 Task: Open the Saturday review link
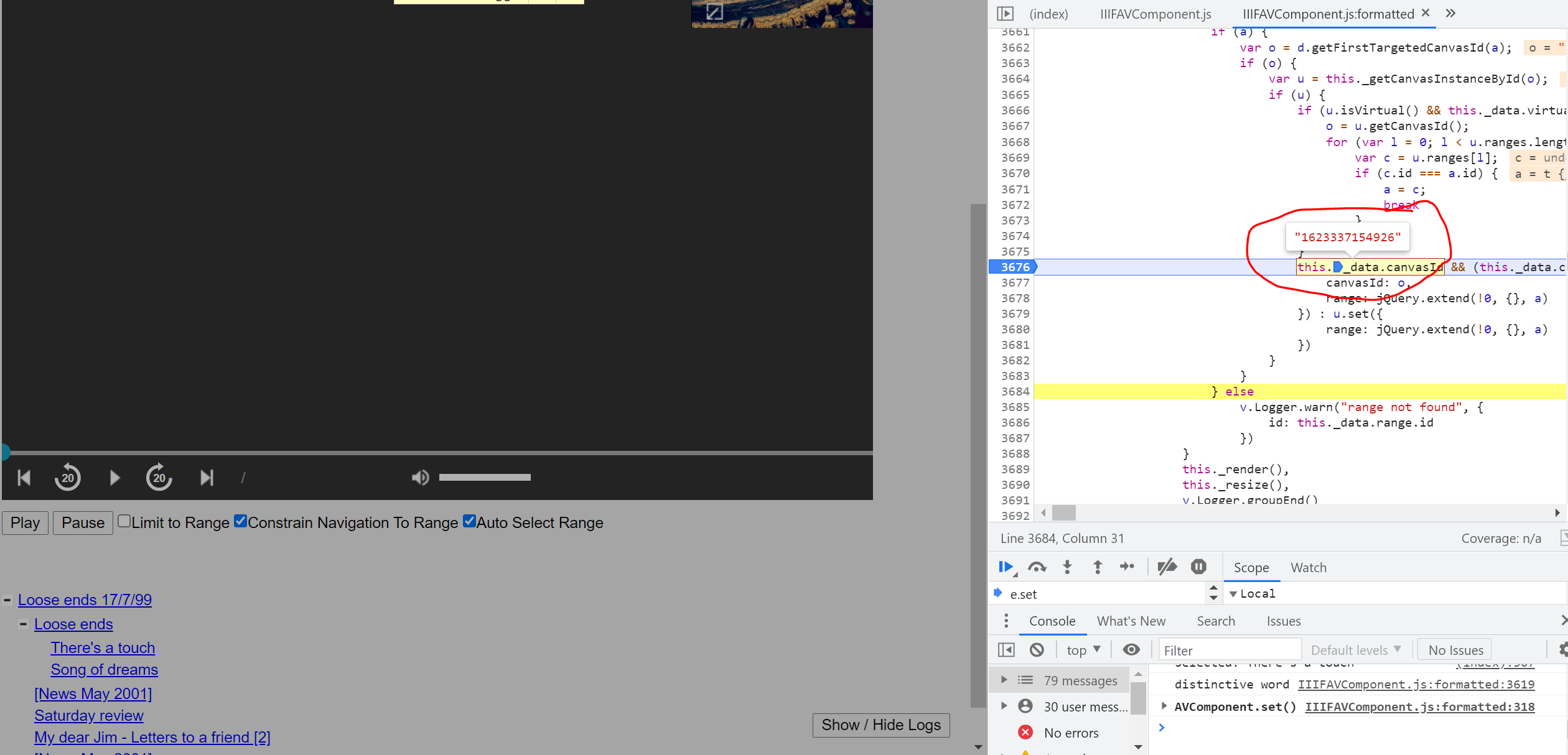[x=89, y=715]
